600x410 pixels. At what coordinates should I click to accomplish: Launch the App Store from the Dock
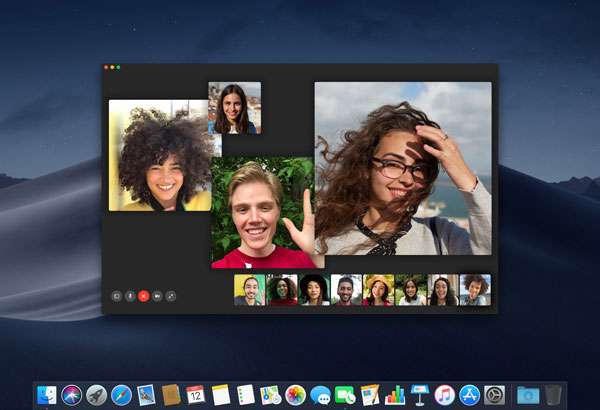tap(469, 395)
